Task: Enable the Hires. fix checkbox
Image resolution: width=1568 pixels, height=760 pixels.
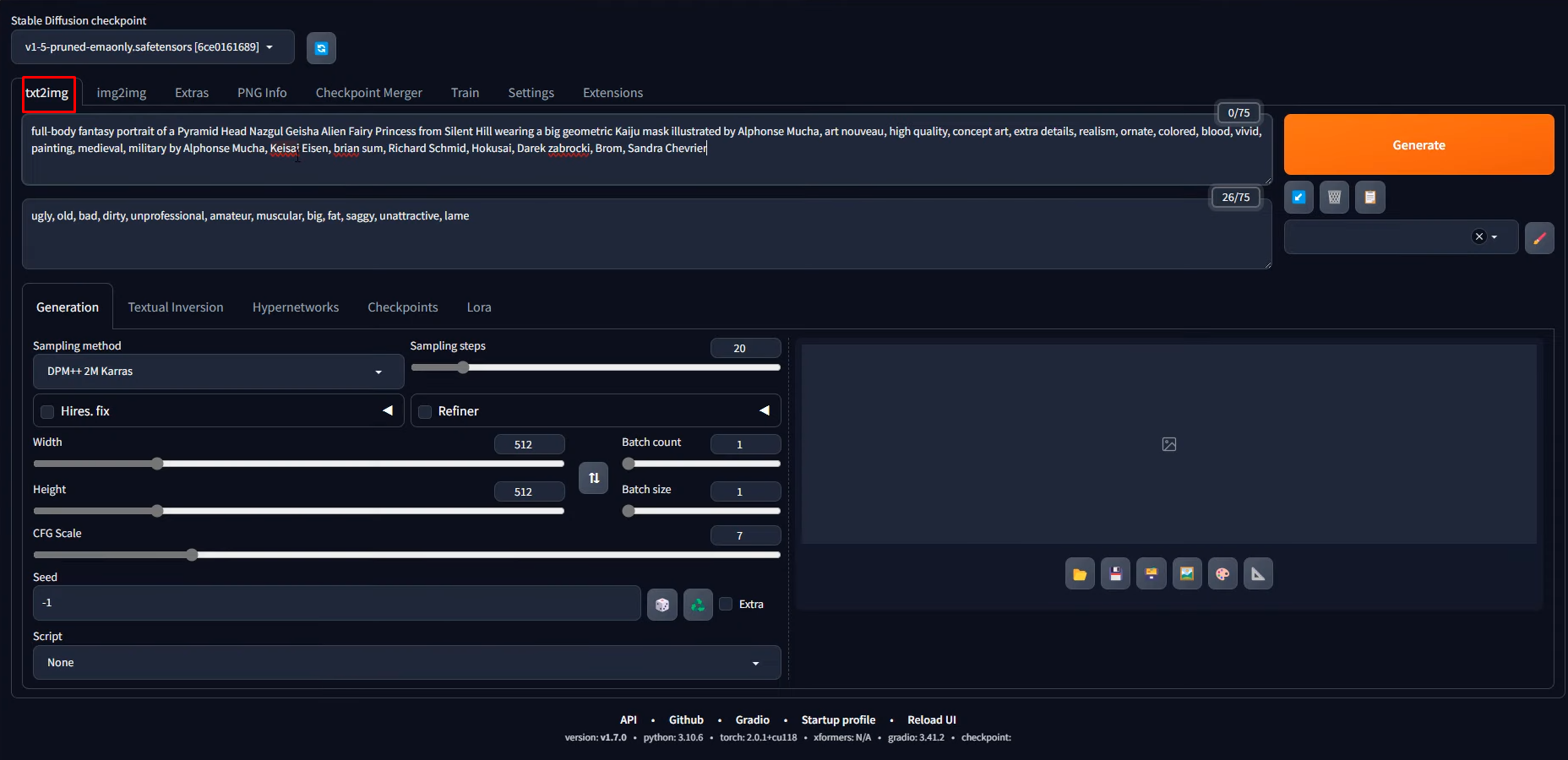Action: coord(47,412)
